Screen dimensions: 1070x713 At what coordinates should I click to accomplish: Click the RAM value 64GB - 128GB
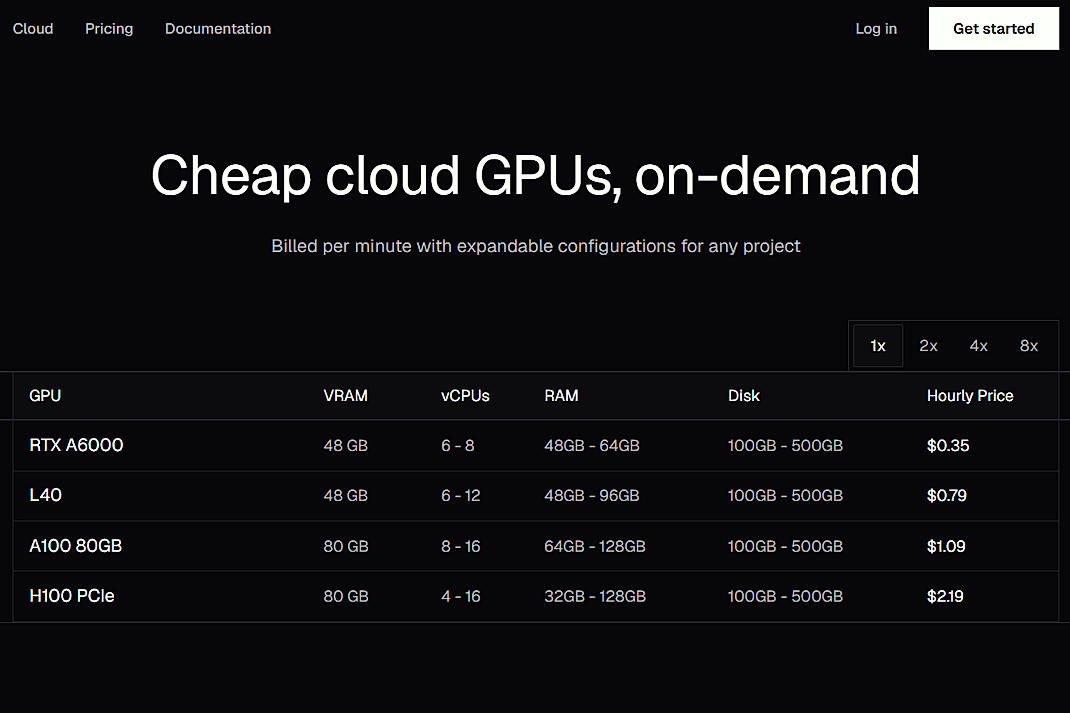click(595, 547)
